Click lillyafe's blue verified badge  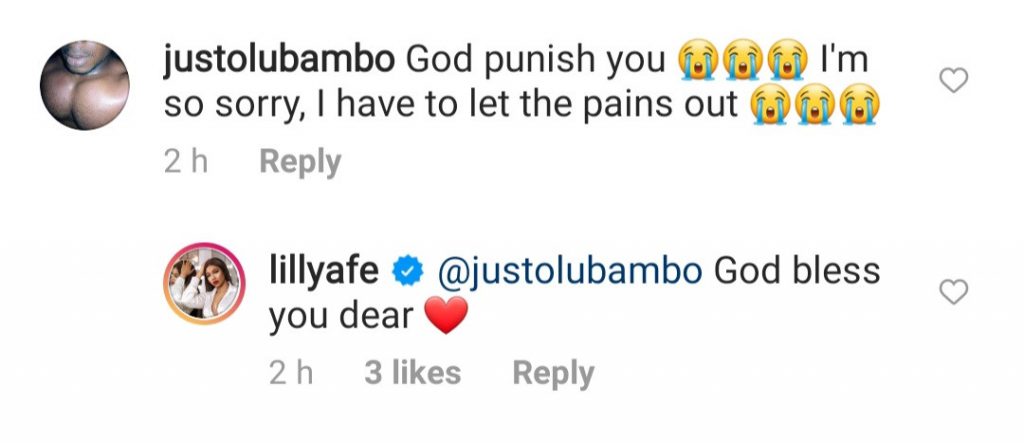coord(409,271)
